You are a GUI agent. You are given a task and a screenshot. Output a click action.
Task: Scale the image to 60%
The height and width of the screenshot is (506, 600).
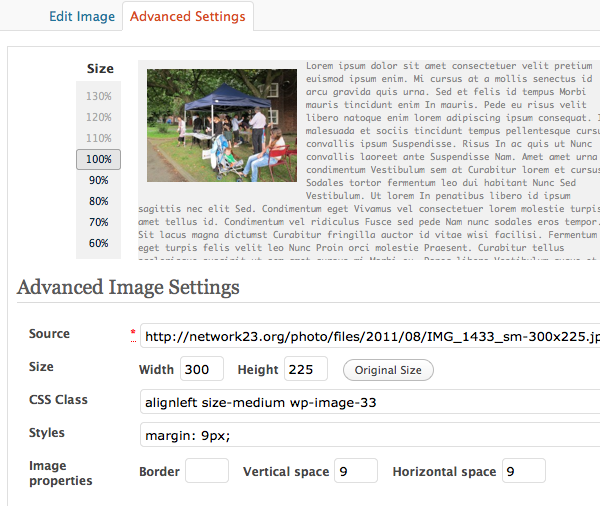click(x=98, y=243)
